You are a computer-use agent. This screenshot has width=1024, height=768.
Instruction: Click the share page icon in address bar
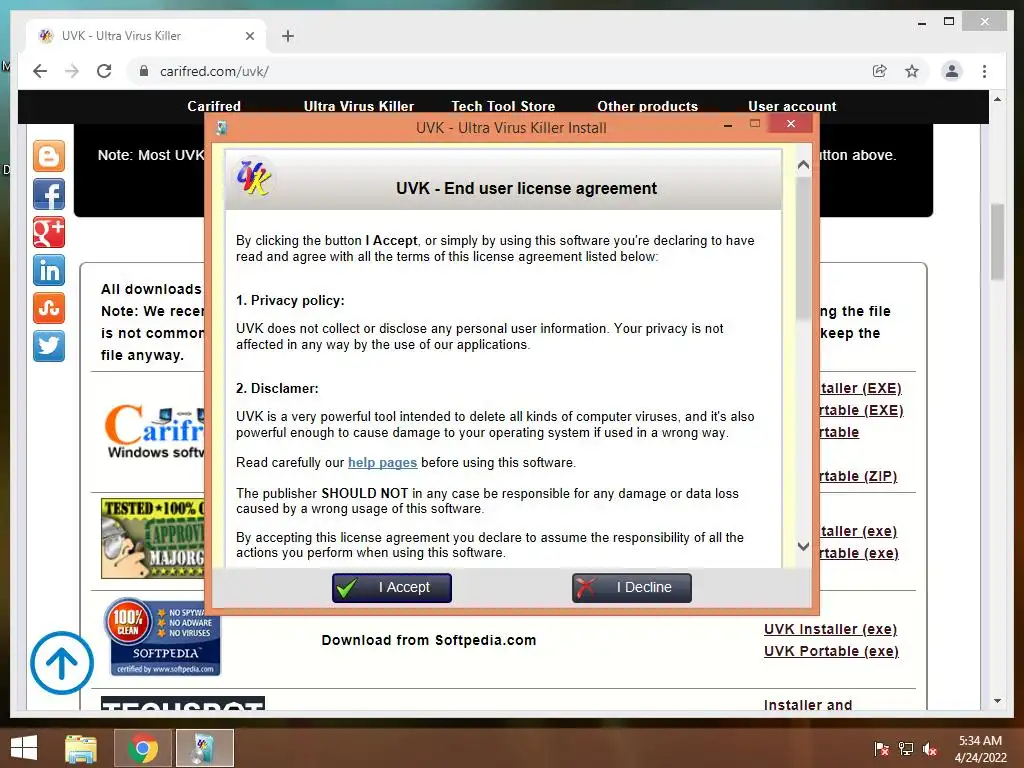[880, 71]
